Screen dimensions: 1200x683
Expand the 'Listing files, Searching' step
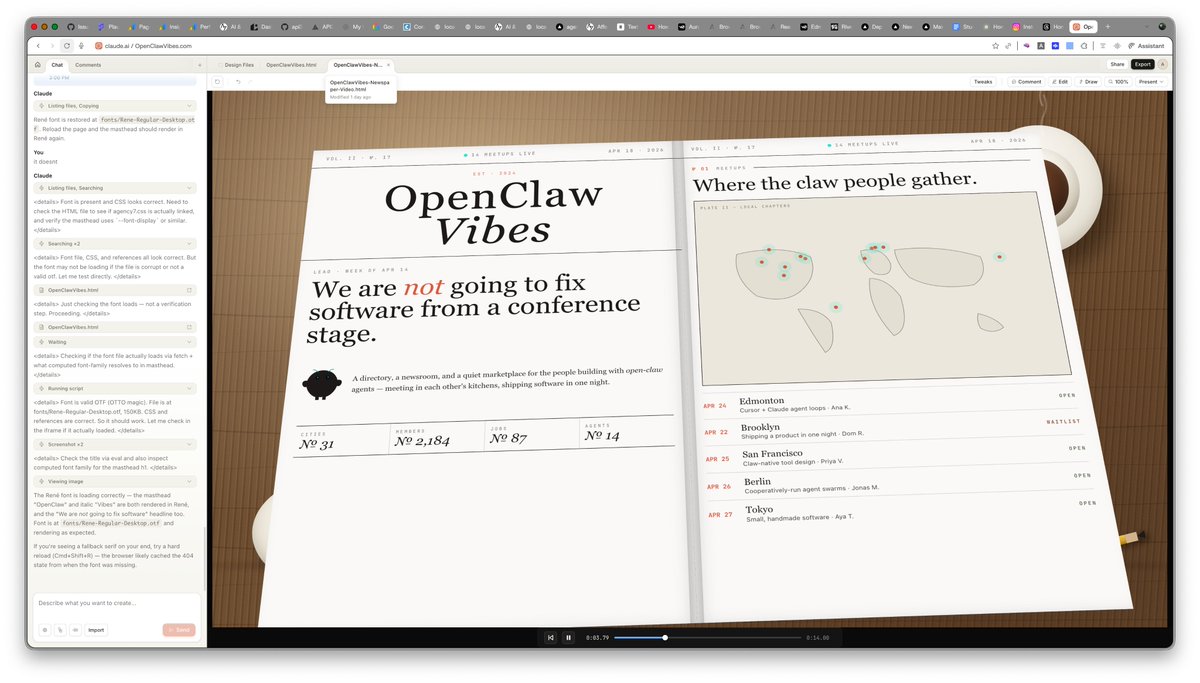point(115,187)
